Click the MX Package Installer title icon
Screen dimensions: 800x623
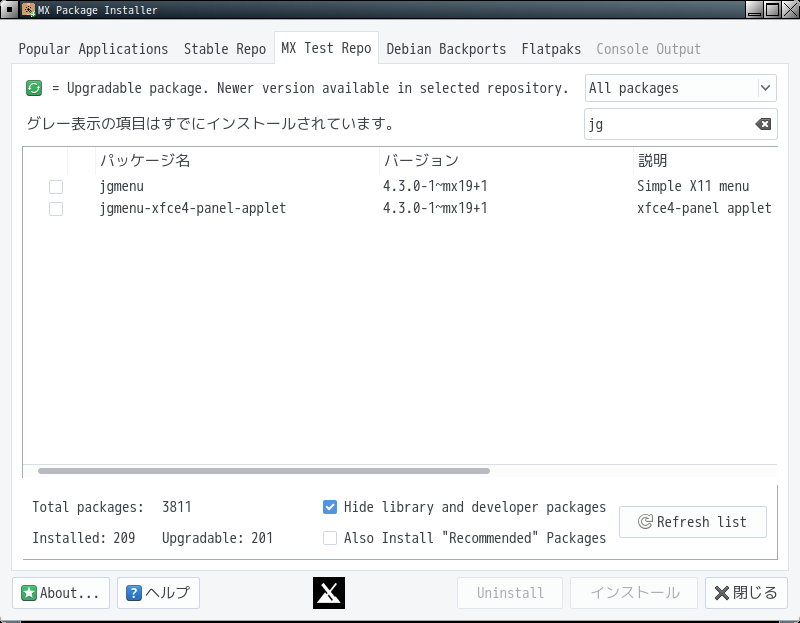[29, 10]
